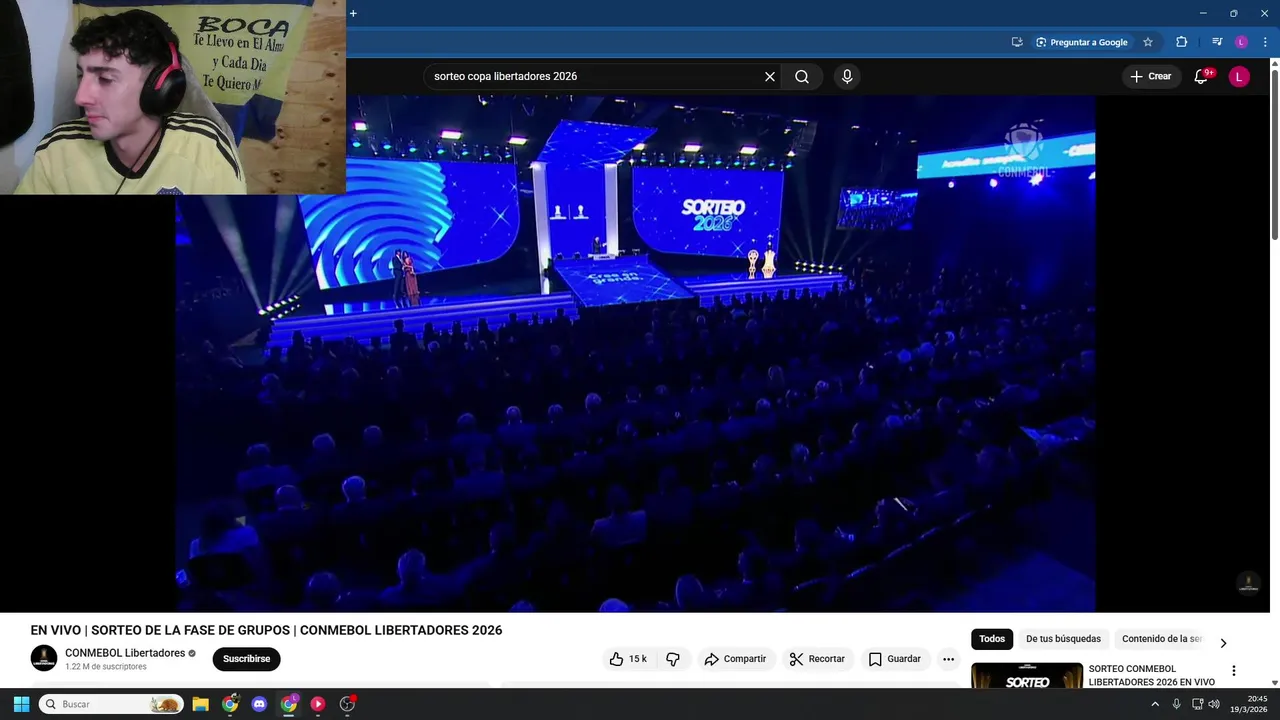1280x720 pixels.
Task: Like the video with thumbs up
Action: click(x=628, y=659)
